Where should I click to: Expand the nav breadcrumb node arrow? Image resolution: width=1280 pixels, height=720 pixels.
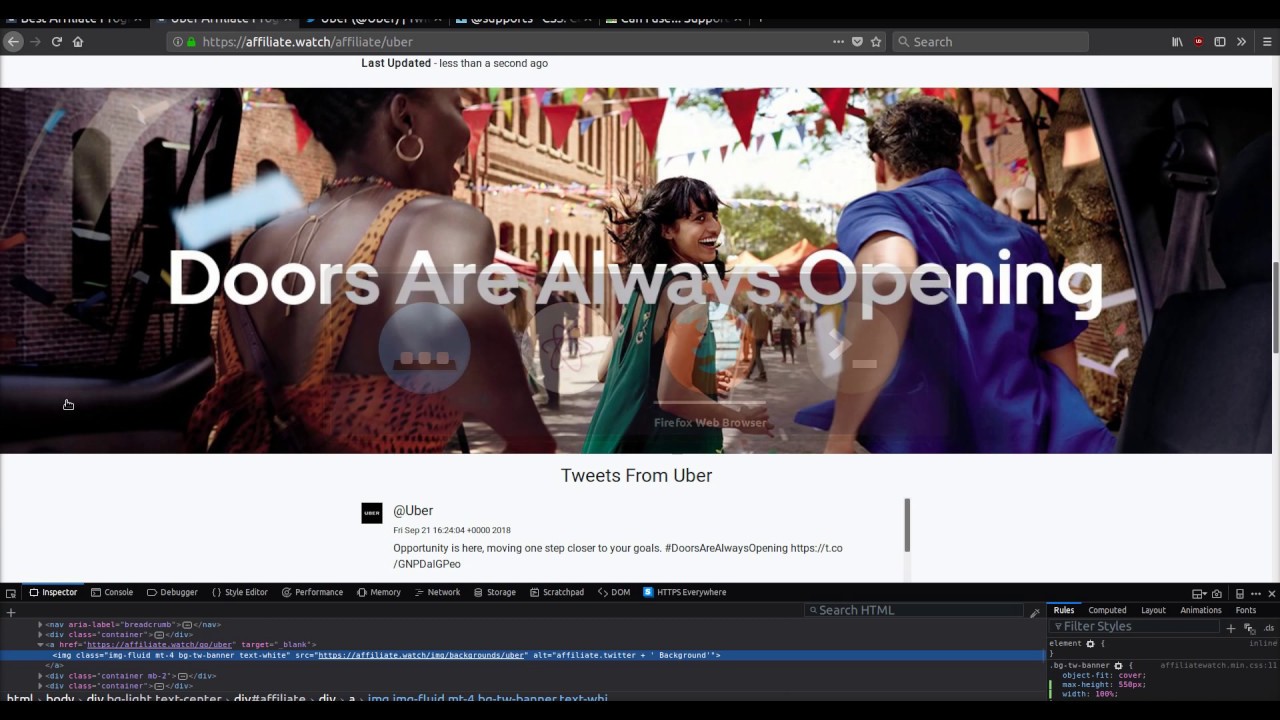pyautogui.click(x=41, y=625)
